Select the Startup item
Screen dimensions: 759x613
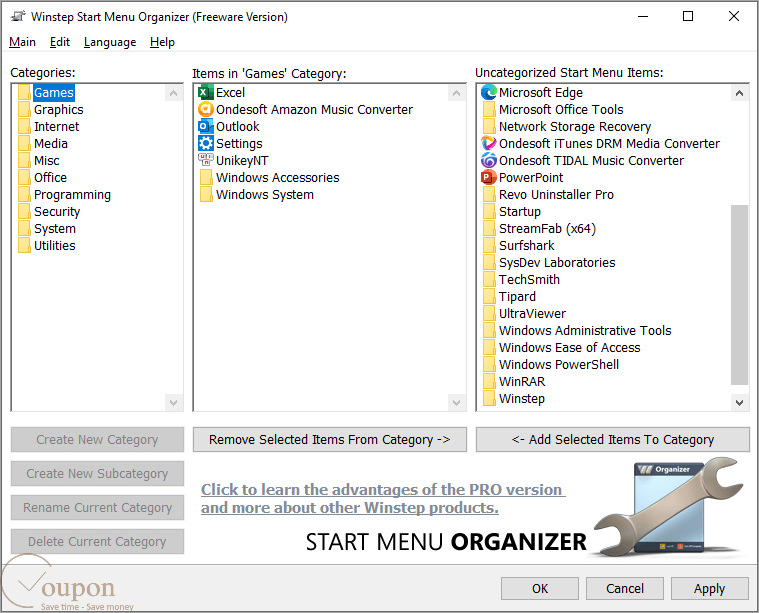(520, 212)
